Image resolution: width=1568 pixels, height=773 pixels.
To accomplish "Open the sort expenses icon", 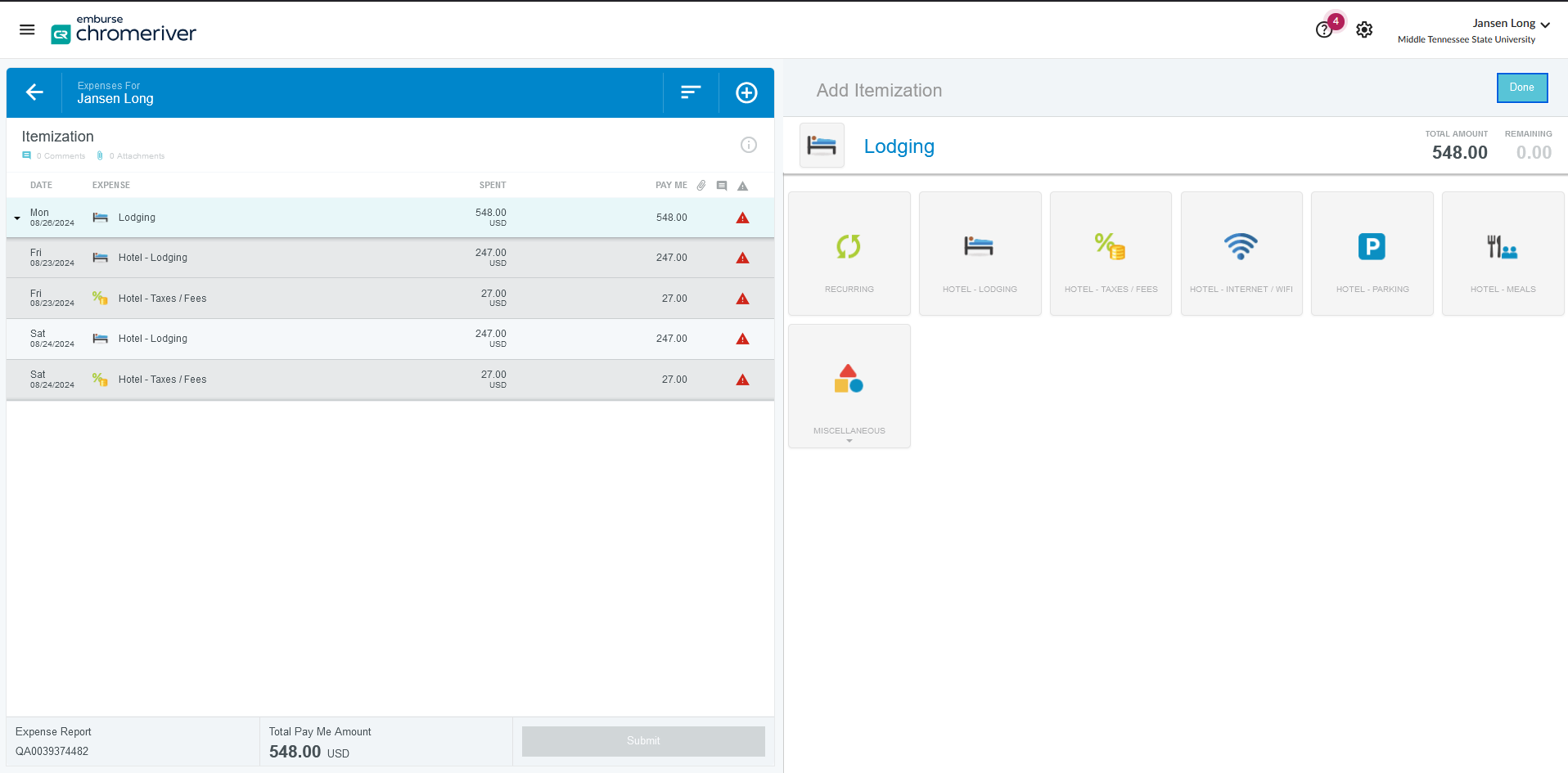I will coord(691,92).
